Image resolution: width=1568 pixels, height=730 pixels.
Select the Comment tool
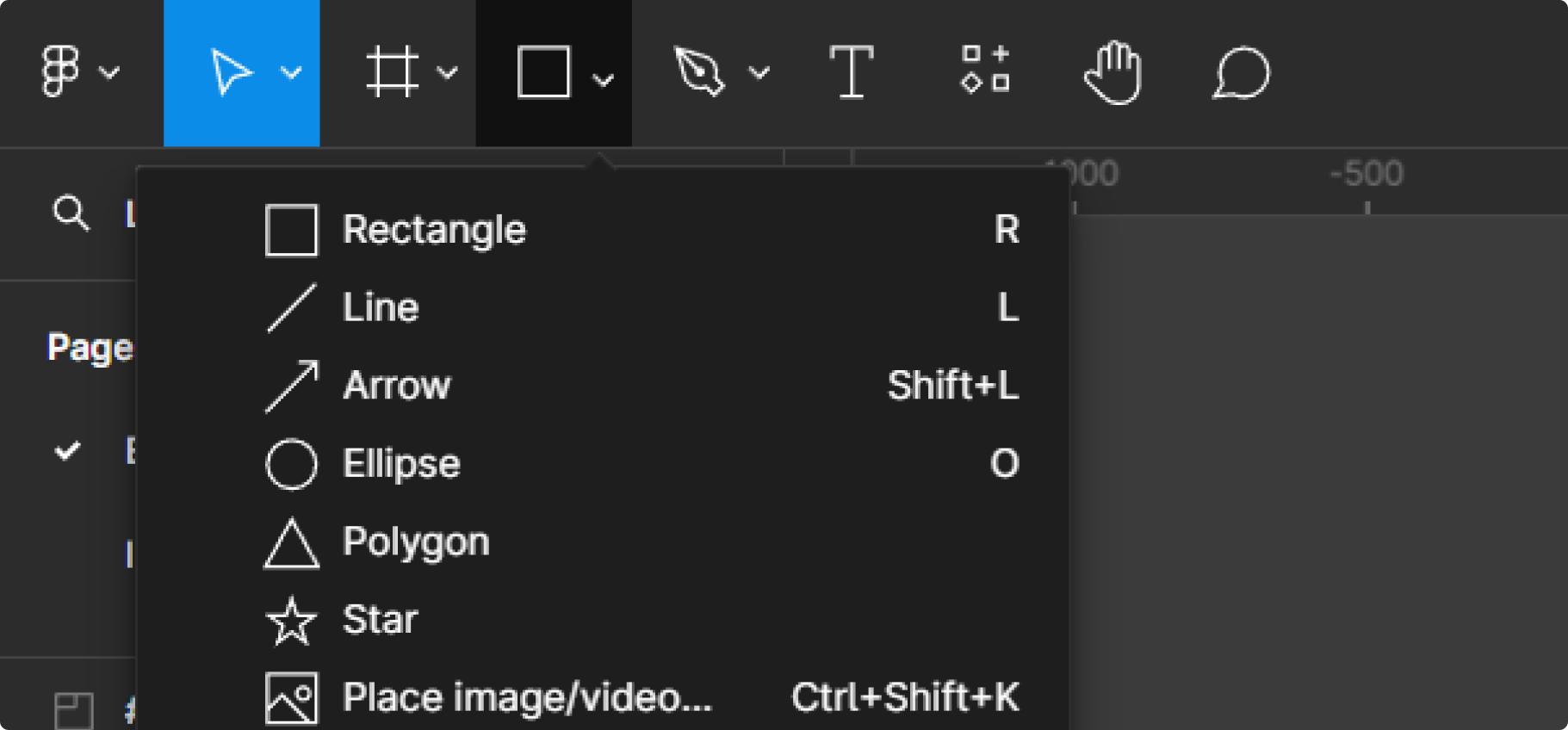pos(1240,73)
